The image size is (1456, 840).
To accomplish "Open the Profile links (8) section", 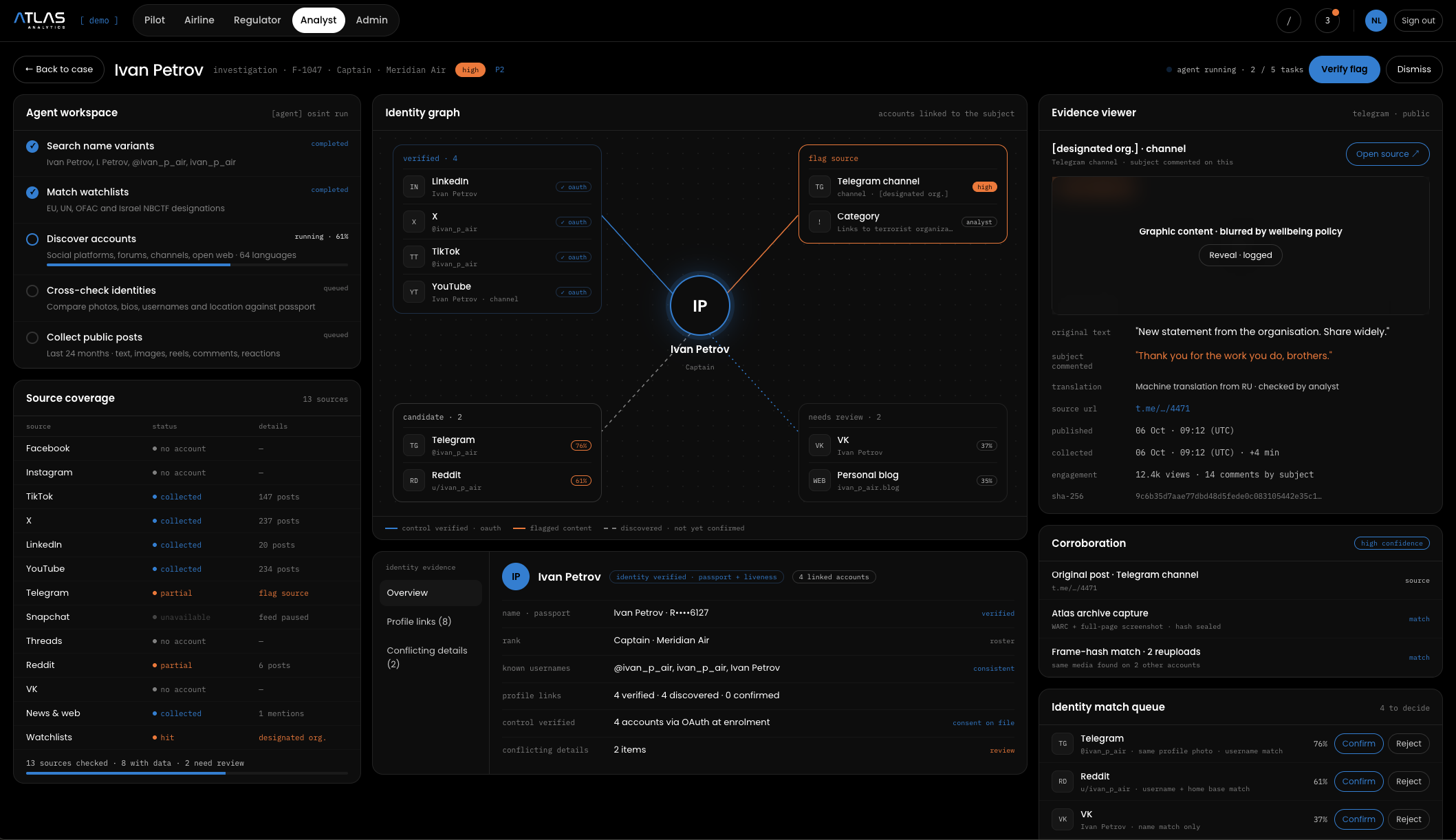I will click(431, 621).
